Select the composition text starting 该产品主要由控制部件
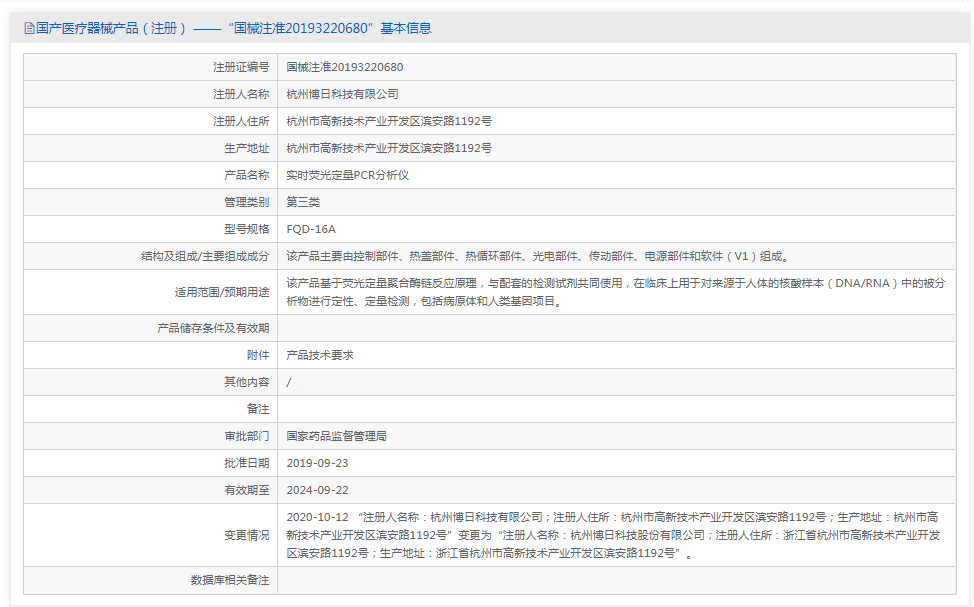974x607 pixels. tap(538, 256)
